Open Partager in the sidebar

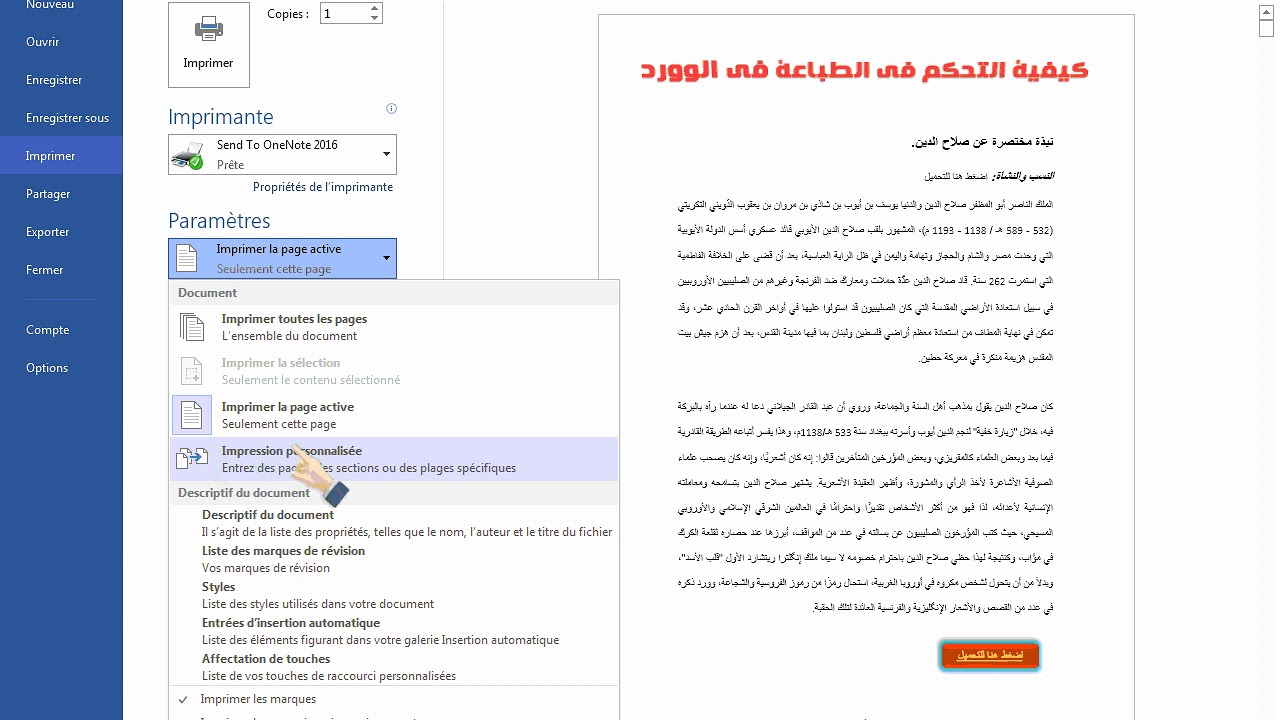(61, 194)
